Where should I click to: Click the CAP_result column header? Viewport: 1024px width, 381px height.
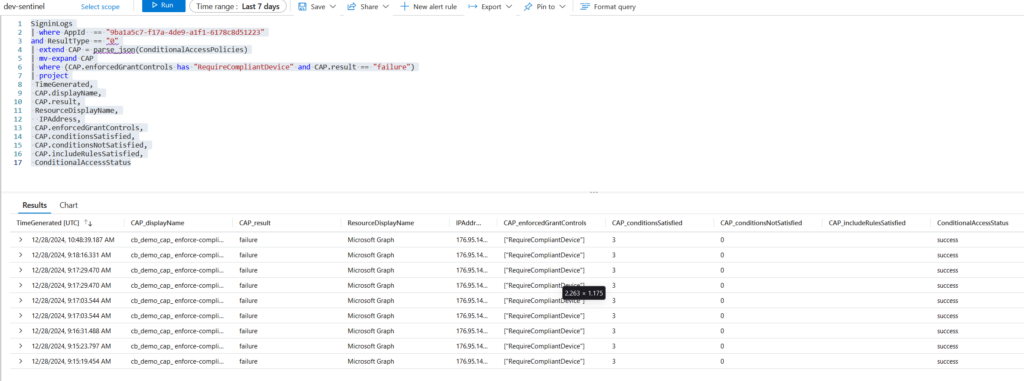pyautogui.click(x=255, y=223)
